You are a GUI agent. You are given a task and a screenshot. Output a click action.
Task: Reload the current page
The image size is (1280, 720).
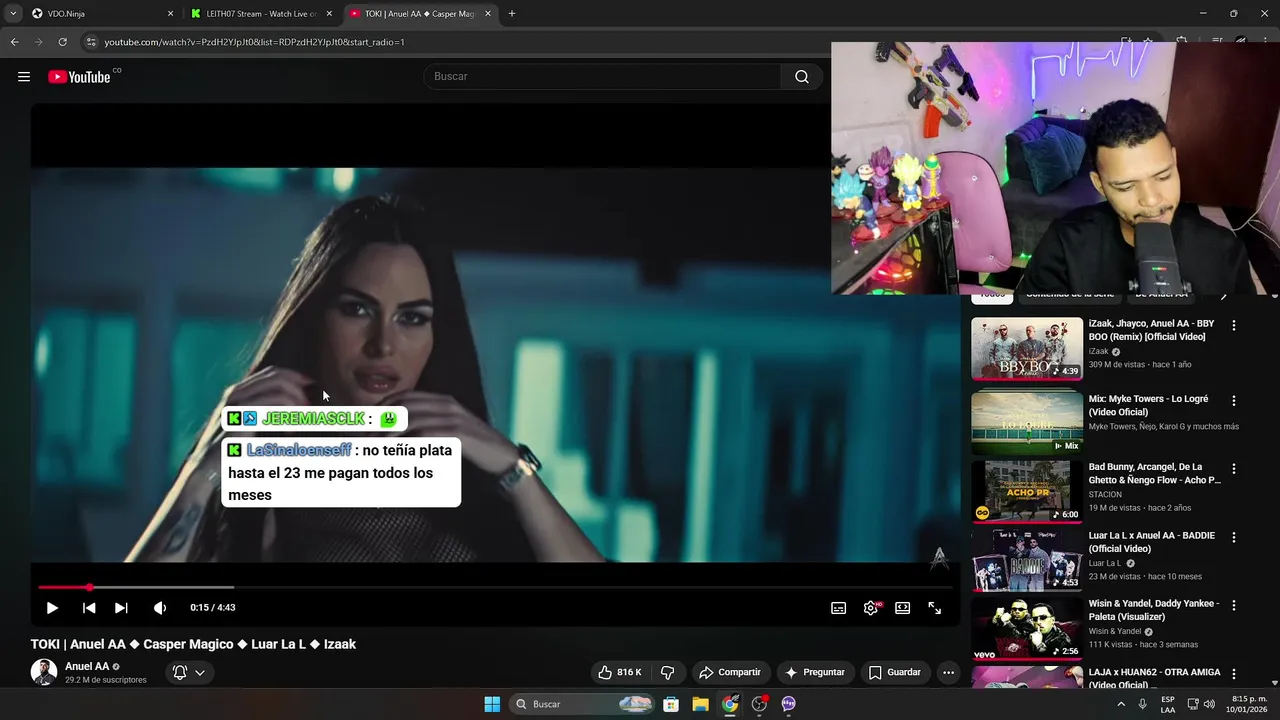click(x=62, y=42)
